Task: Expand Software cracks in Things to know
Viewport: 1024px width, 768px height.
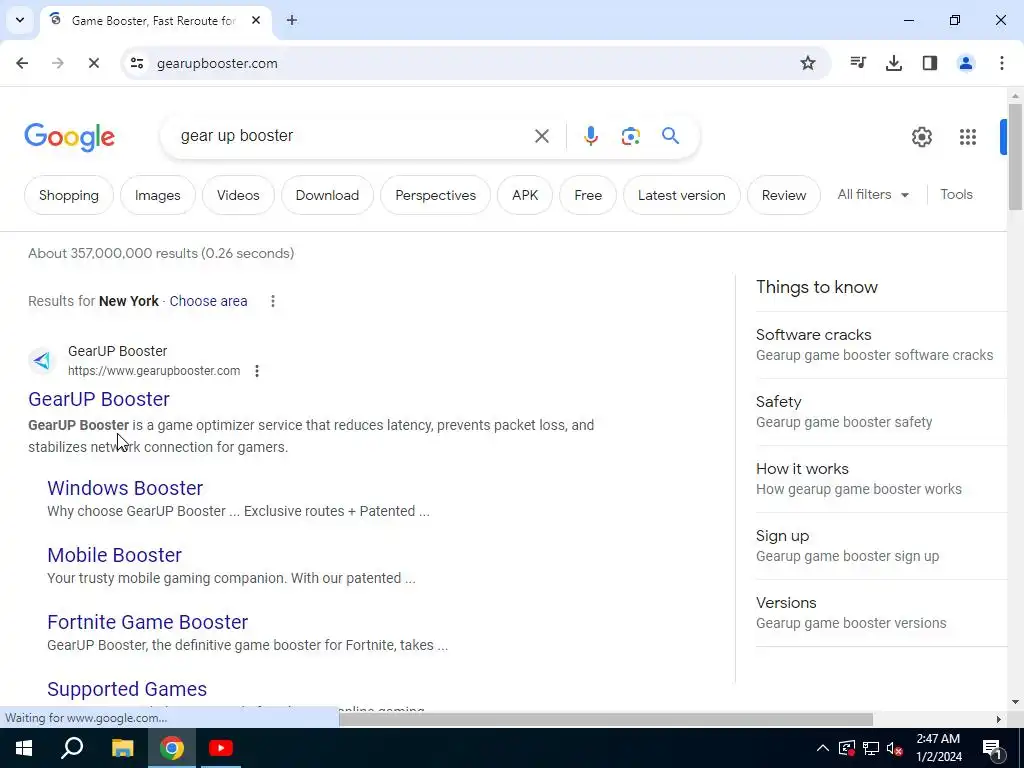Action: 881,345
